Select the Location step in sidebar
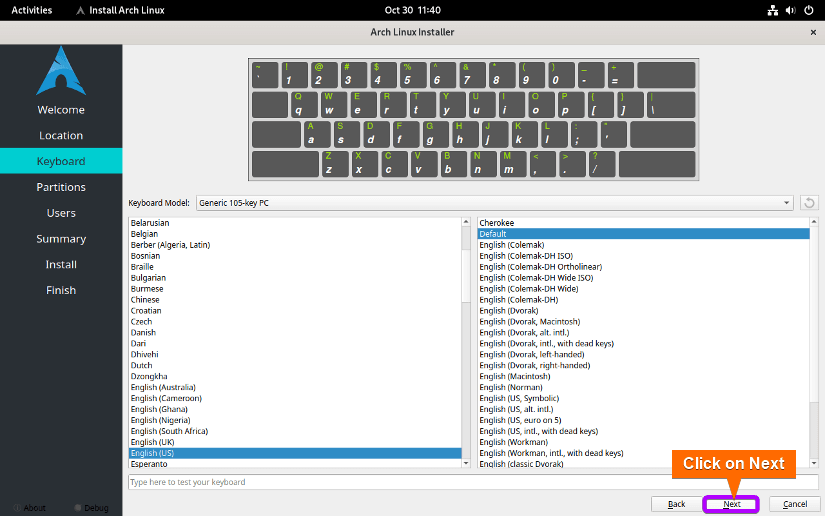Image resolution: width=825 pixels, height=516 pixels. point(61,136)
